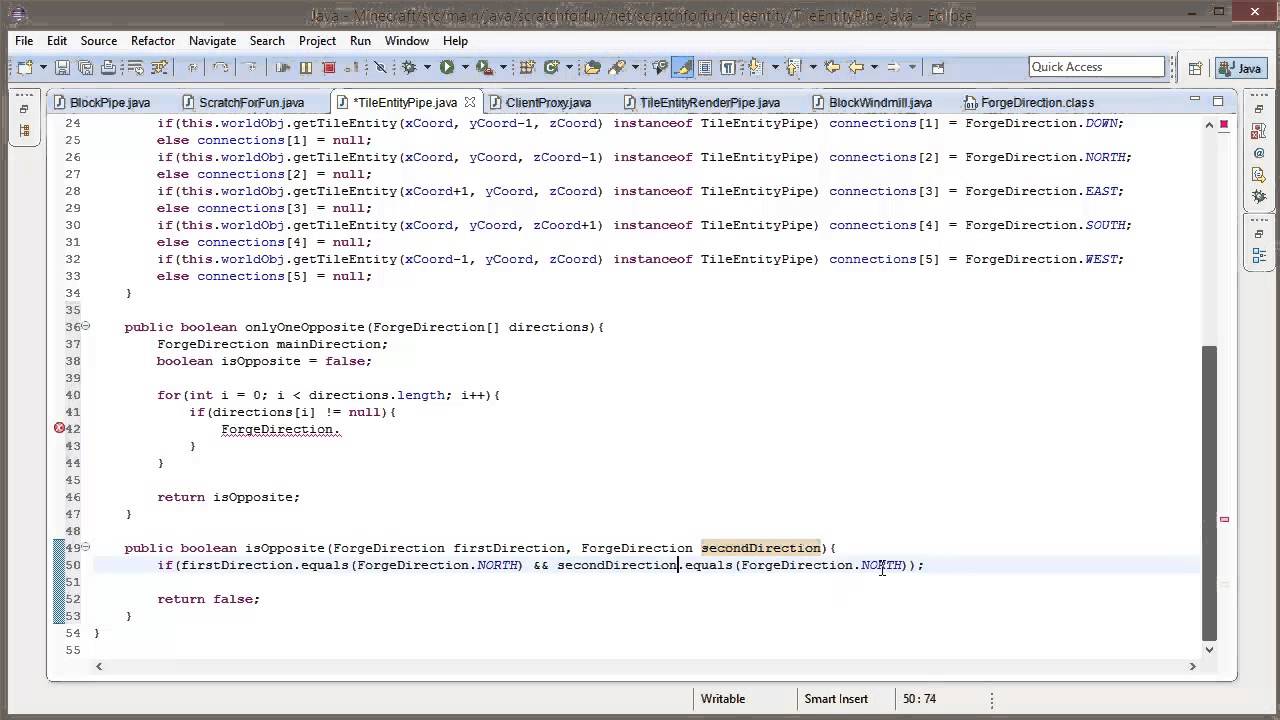This screenshot has height=720, width=1280.
Task: Open the Next Annotation dropdown arrow
Action: 775,67
